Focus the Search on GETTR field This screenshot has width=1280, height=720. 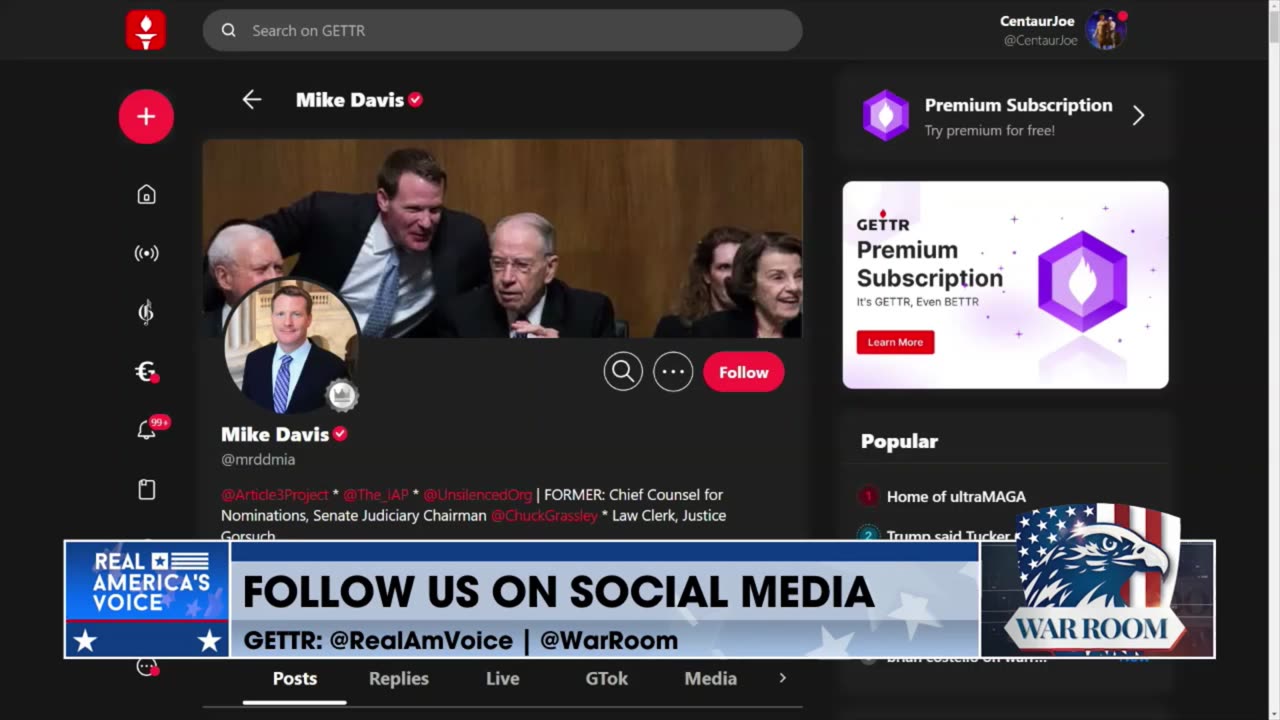(503, 31)
